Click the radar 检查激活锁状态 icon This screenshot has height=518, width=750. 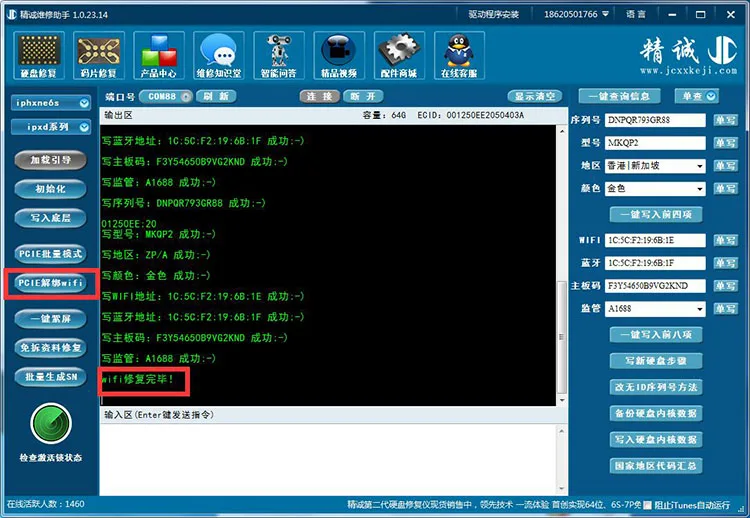point(51,423)
